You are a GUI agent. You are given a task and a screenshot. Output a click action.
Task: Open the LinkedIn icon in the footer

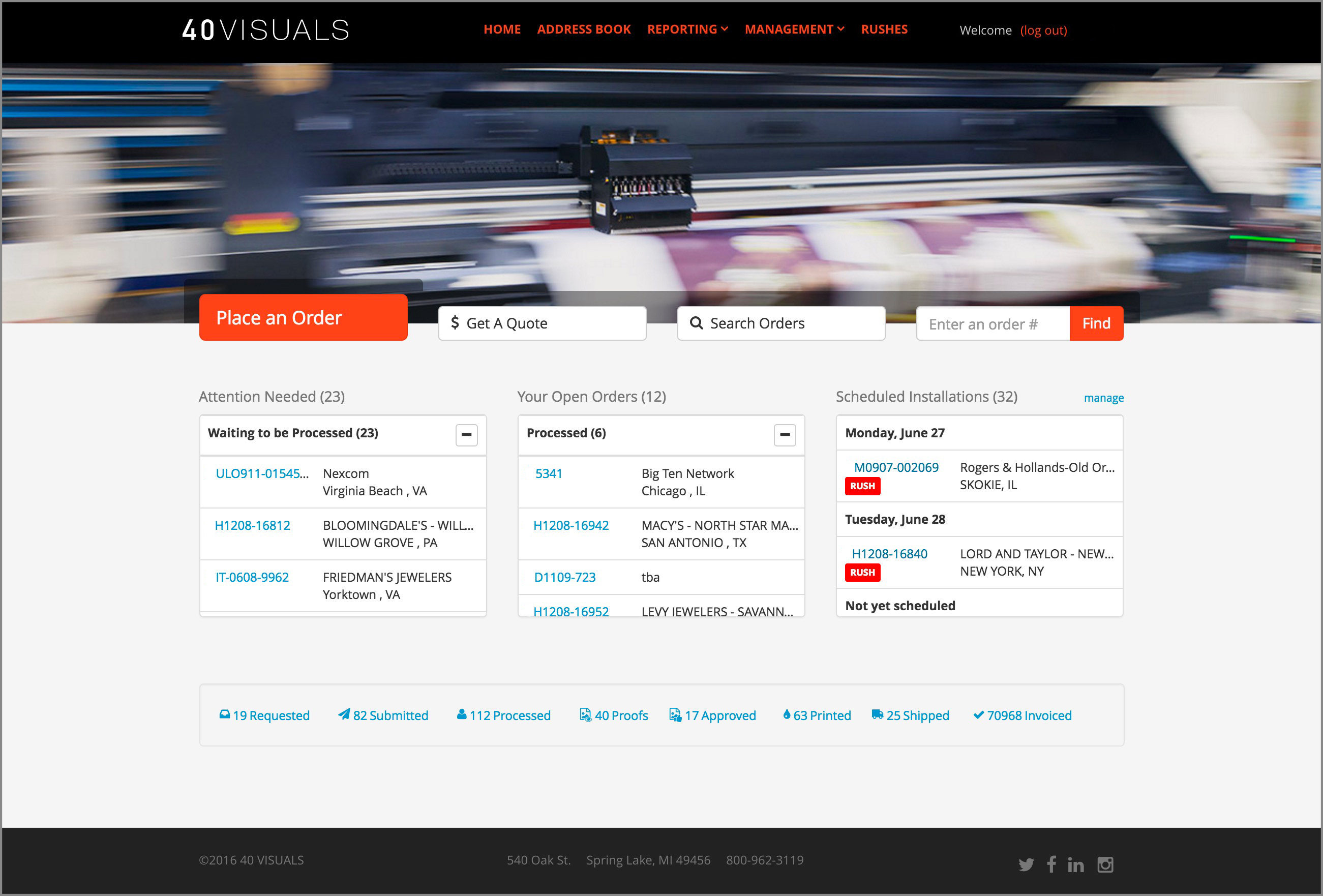[1076, 864]
